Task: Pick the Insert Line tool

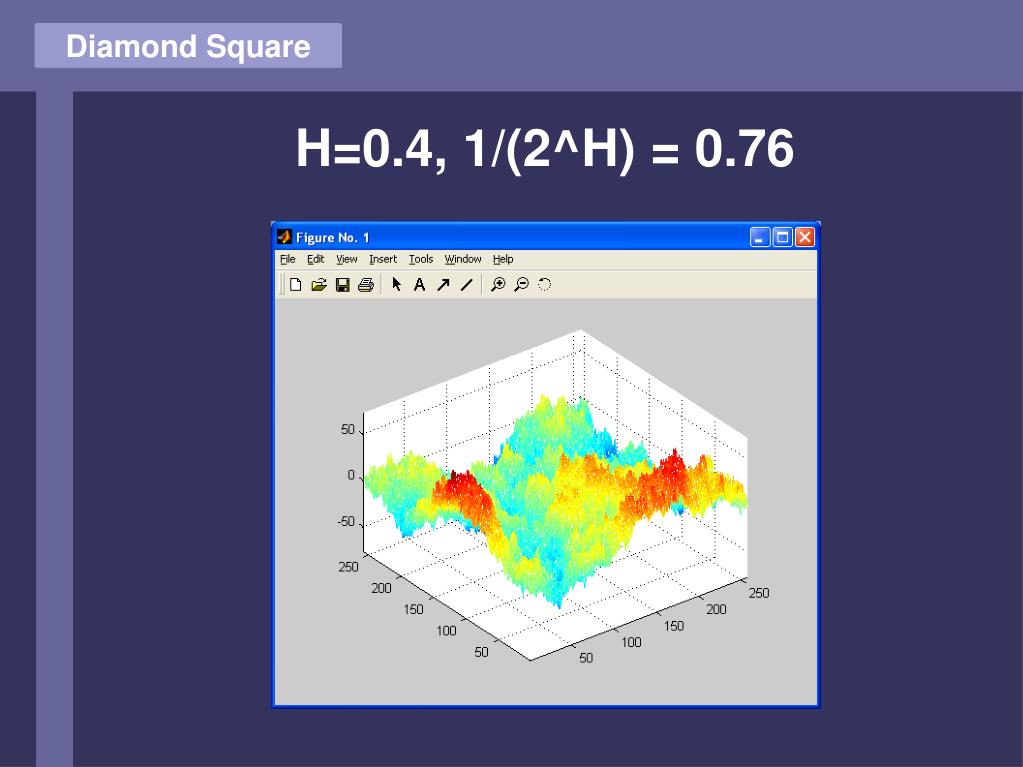Action: [x=466, y=284]
